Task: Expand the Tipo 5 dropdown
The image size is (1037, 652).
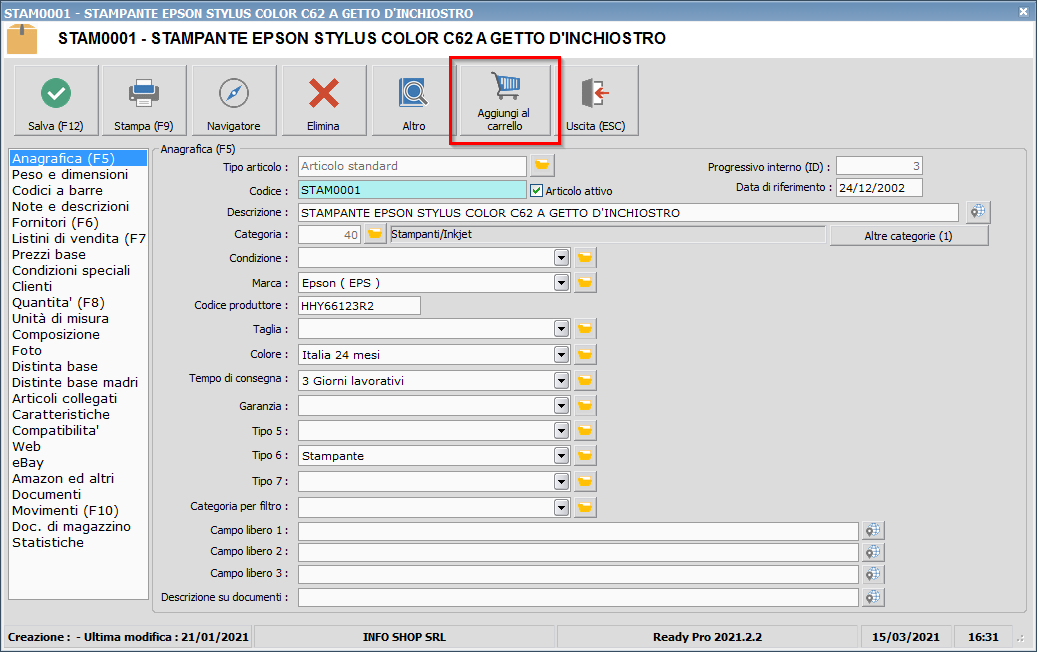Action: point(561,430)
